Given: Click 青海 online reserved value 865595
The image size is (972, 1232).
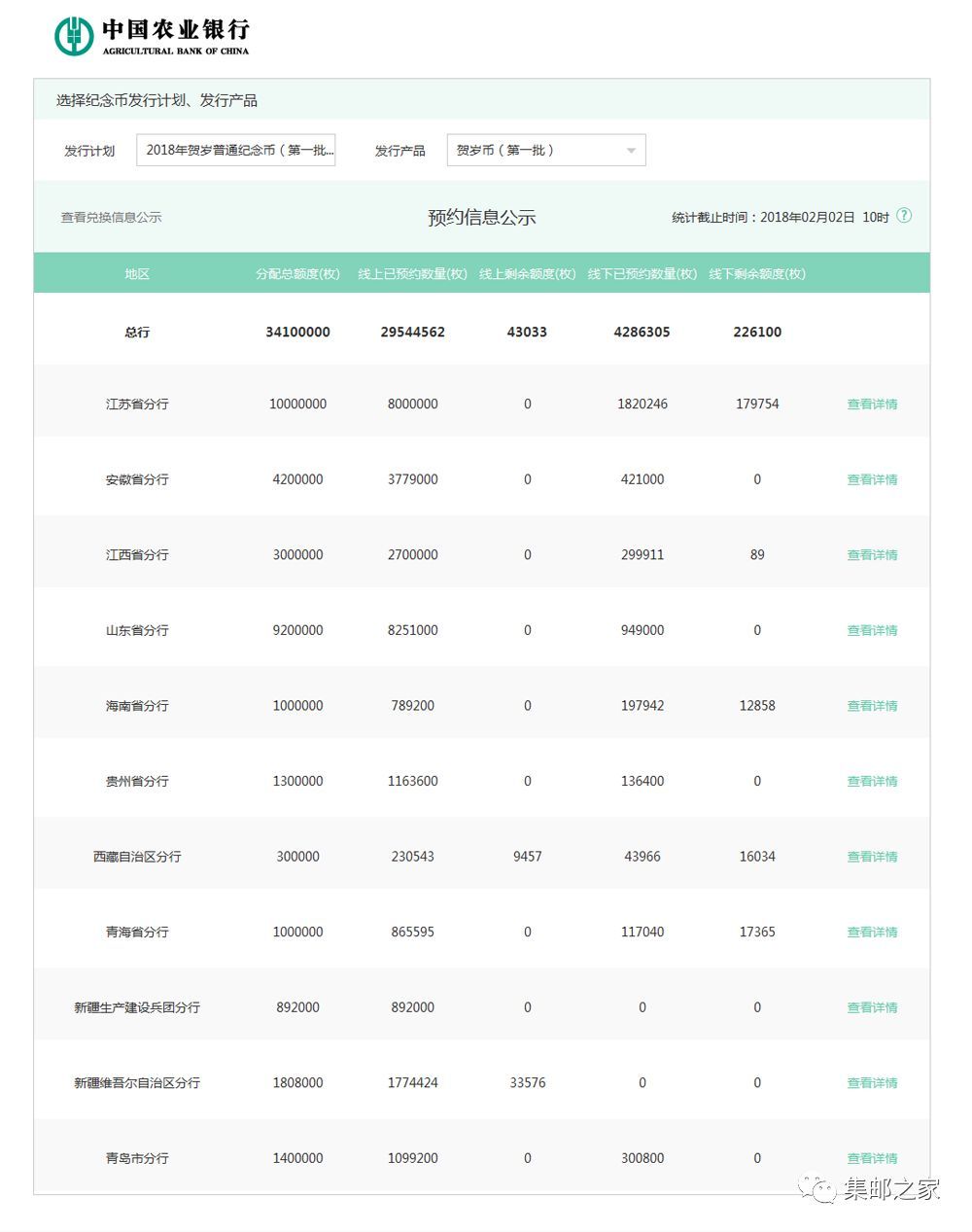Looking at the screenshot, I should pyautogui.click(x=412, y=932).
